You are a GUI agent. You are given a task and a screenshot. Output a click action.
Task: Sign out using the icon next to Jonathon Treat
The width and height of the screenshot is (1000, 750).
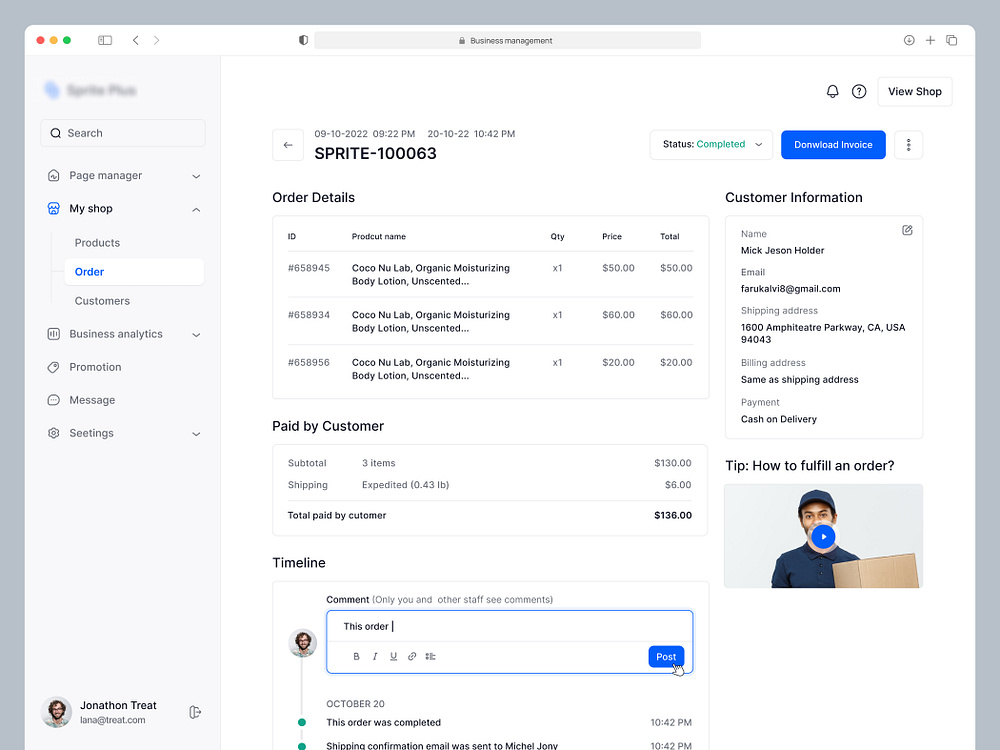[x=195, y=712]
